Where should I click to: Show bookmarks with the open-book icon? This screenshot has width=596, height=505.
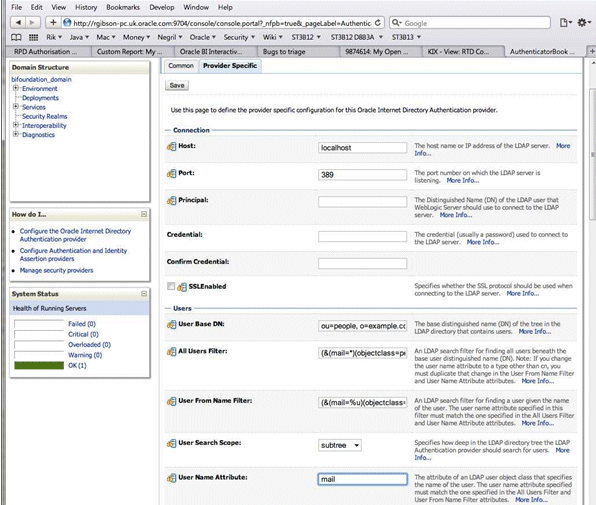16,37
